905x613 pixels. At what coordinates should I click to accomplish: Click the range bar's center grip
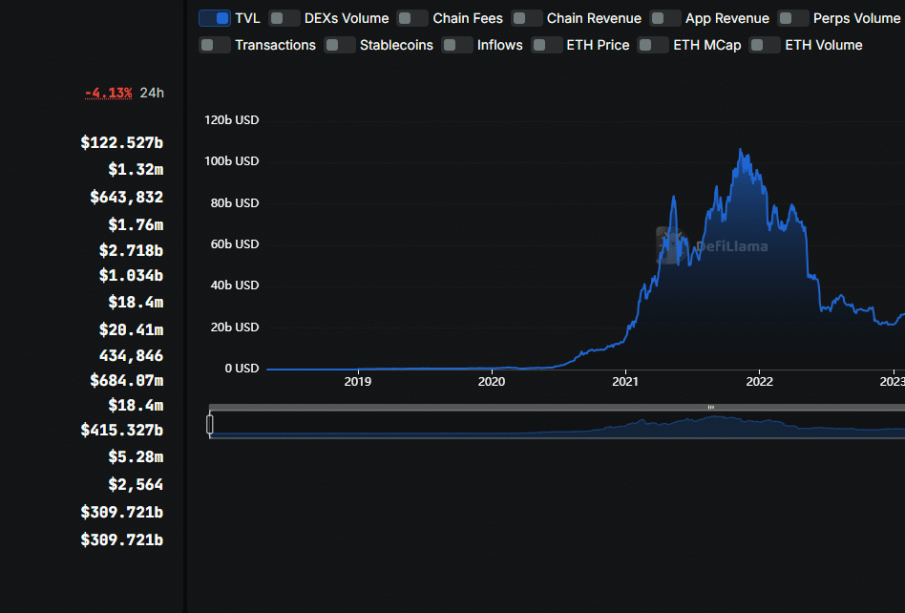(x=711, y=408)
